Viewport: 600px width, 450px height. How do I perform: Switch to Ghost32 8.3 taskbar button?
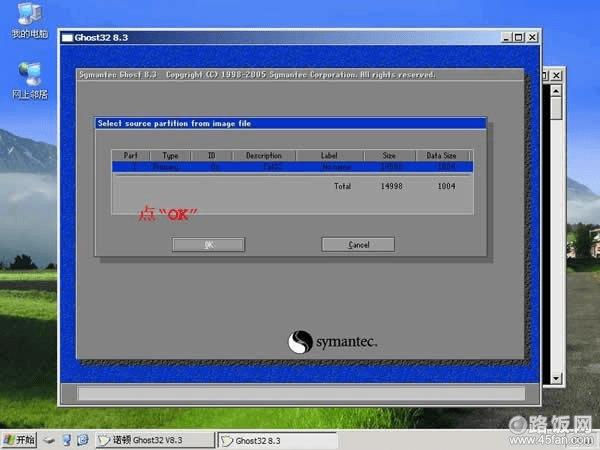[277, 441]
